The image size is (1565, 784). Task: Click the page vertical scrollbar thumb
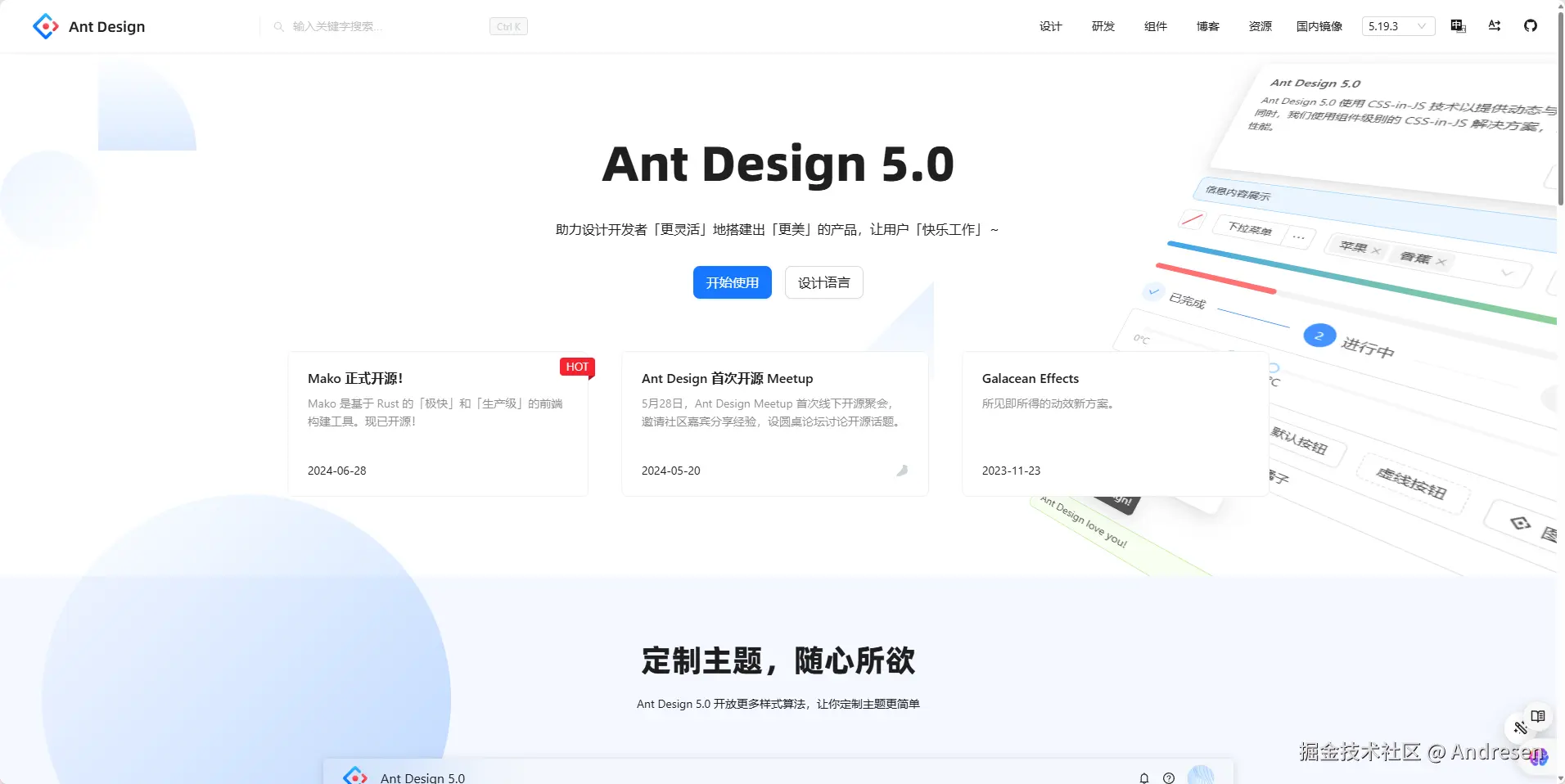(x=1561, y=110)
